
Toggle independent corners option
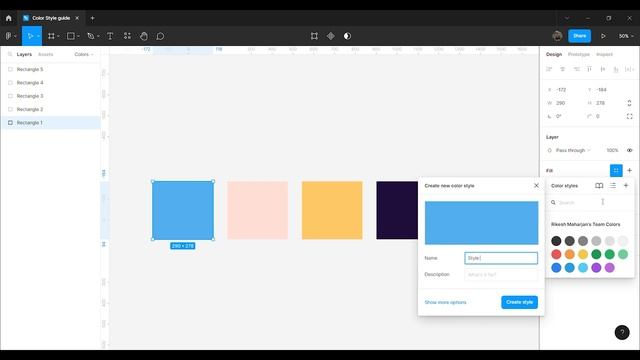(629, 116)
